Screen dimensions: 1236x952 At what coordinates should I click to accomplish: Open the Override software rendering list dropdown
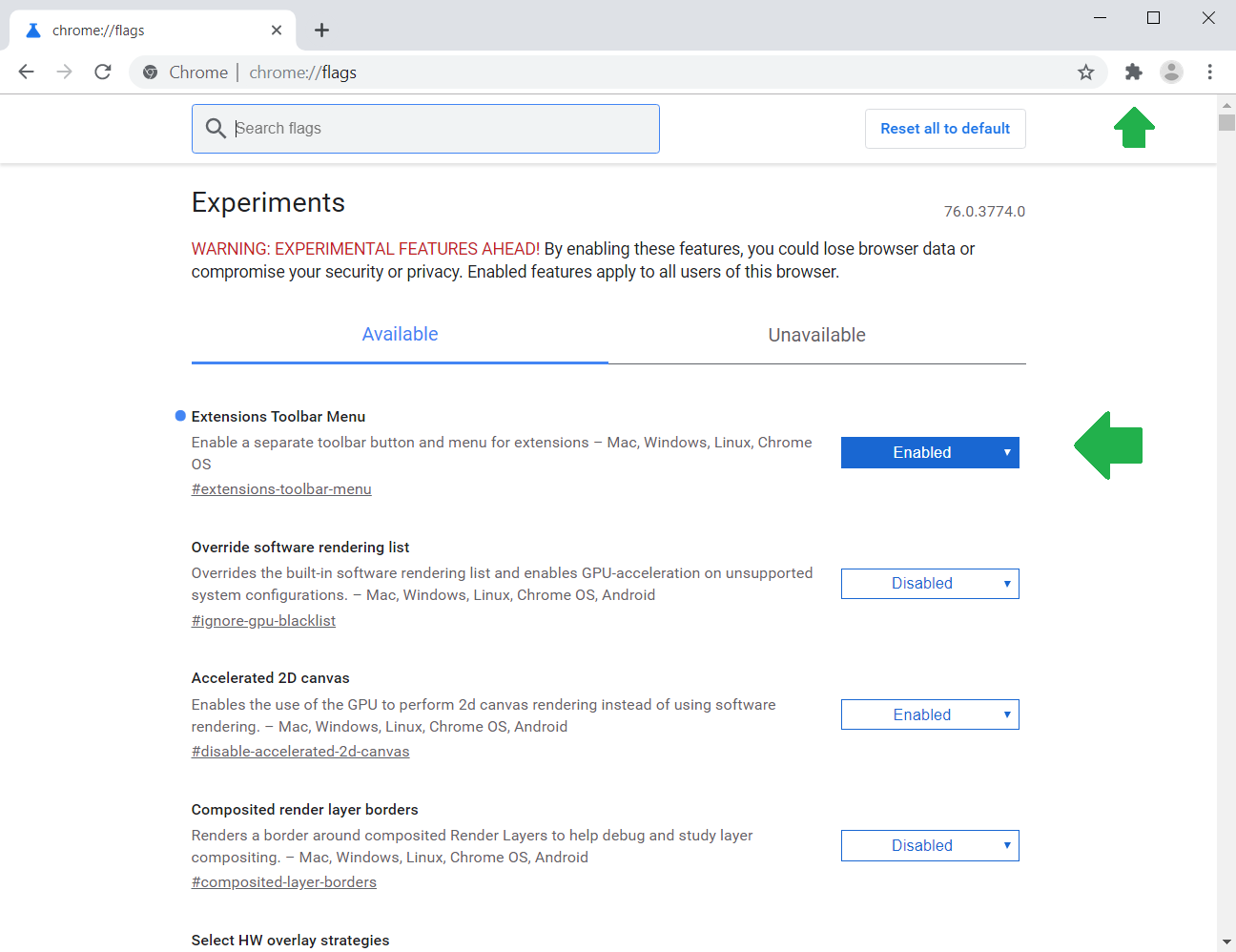tap(929, 583)
